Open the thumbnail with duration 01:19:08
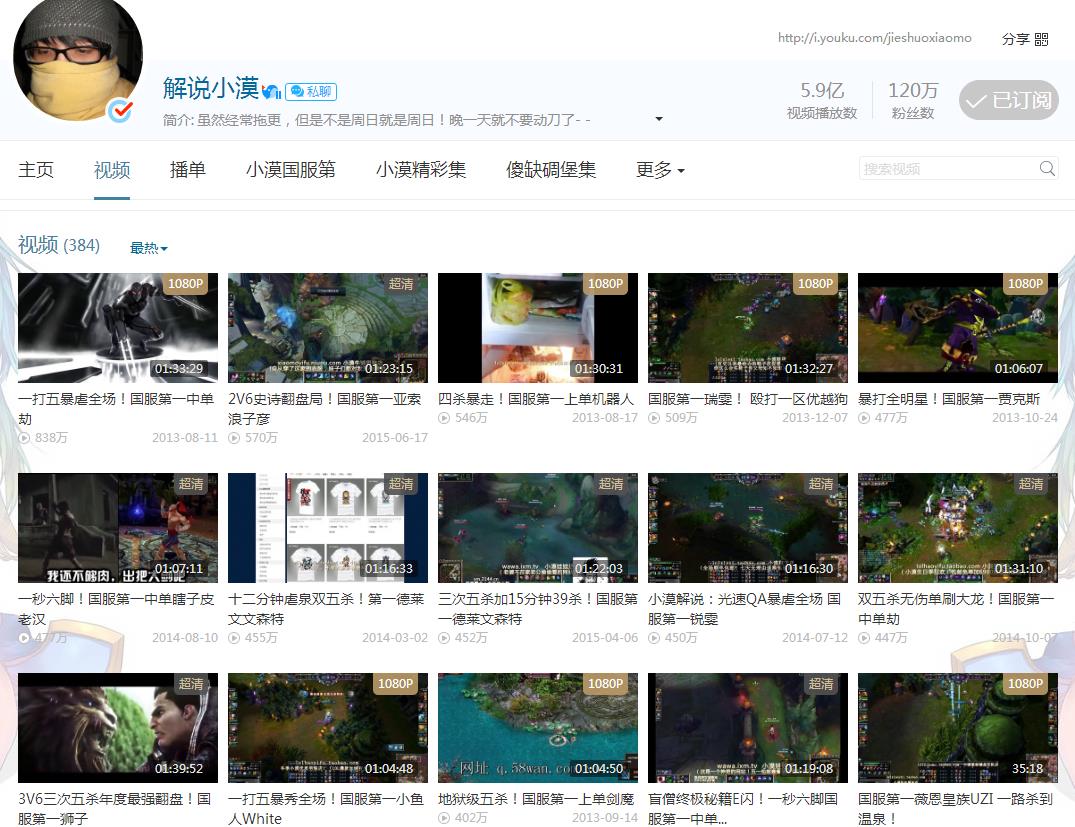This screenshot has height=827, width=1075. click(x=748, y=728)
